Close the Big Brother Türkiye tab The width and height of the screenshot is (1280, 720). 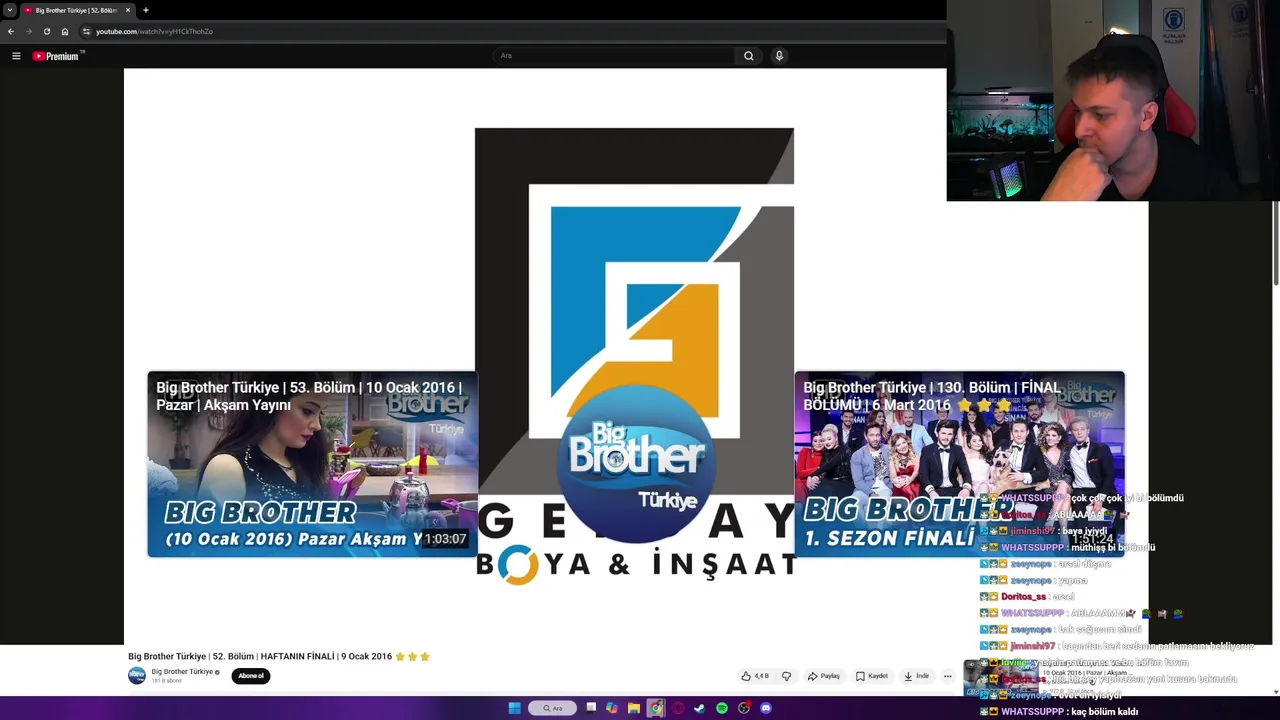129,10
